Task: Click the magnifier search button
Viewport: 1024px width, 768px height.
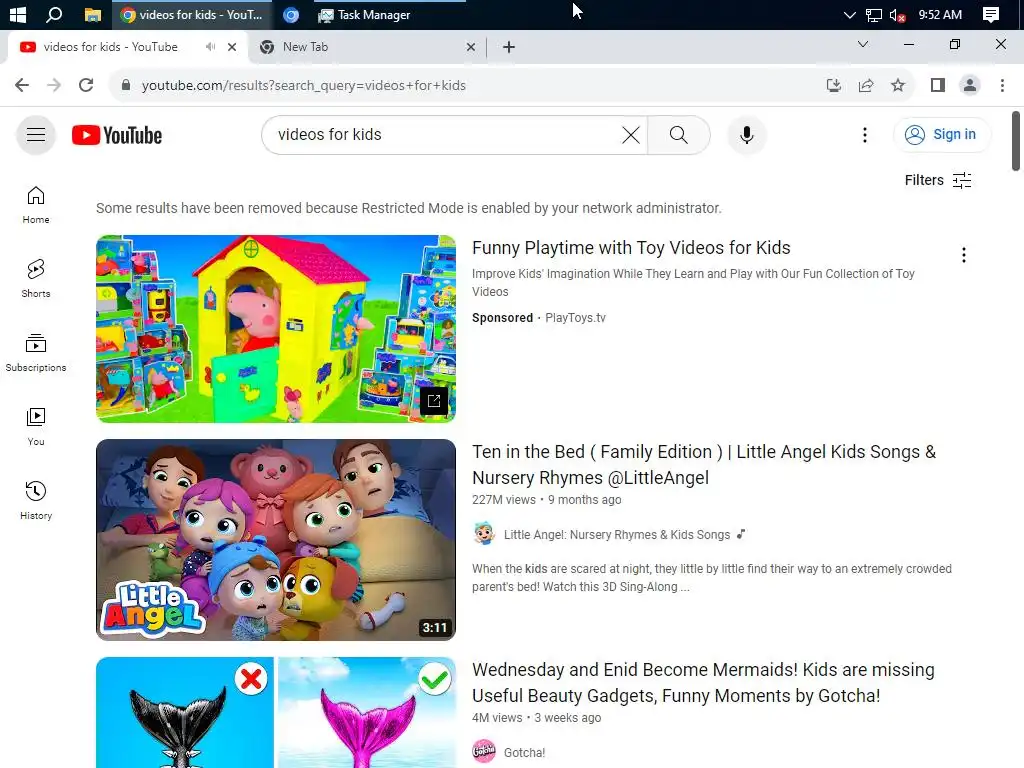Action: tap(679, 135)
